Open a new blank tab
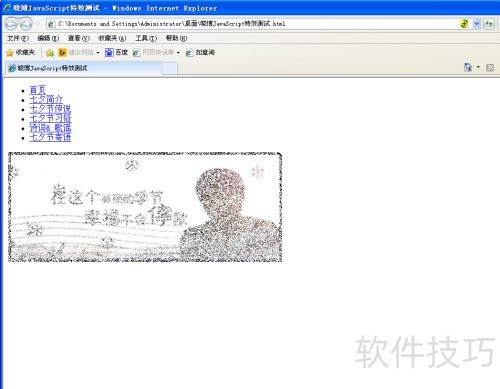This screenshot has height=389, width=500. [170, 68]
